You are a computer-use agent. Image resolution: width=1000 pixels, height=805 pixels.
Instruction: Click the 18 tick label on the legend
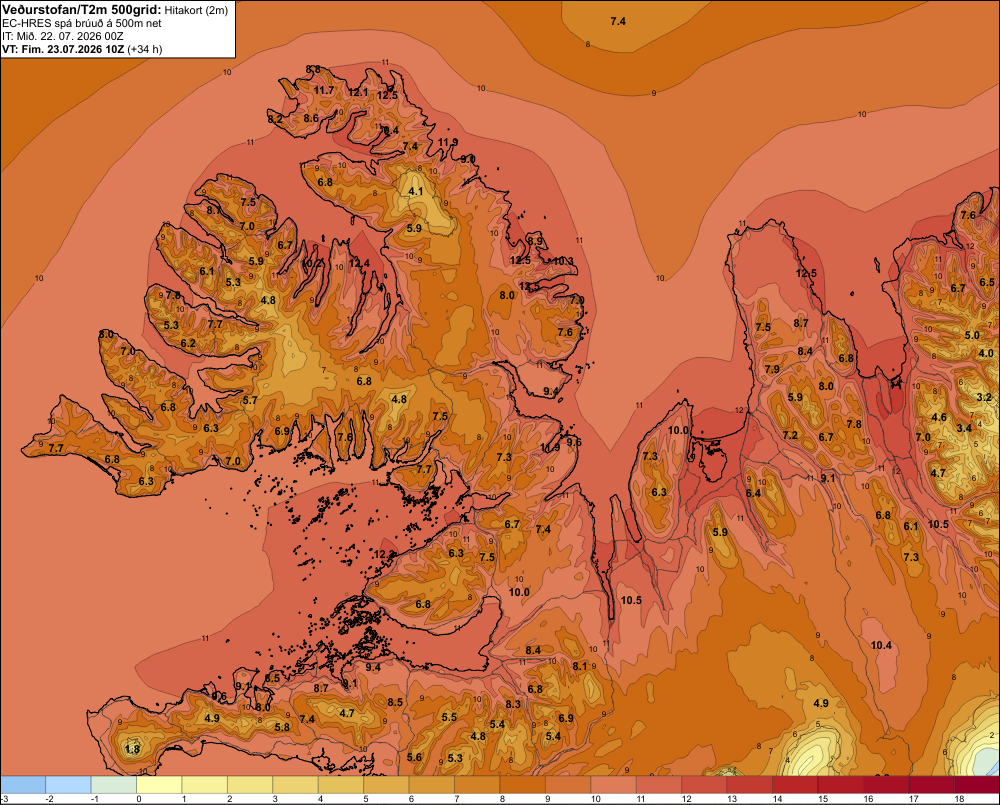coord(959,799)
